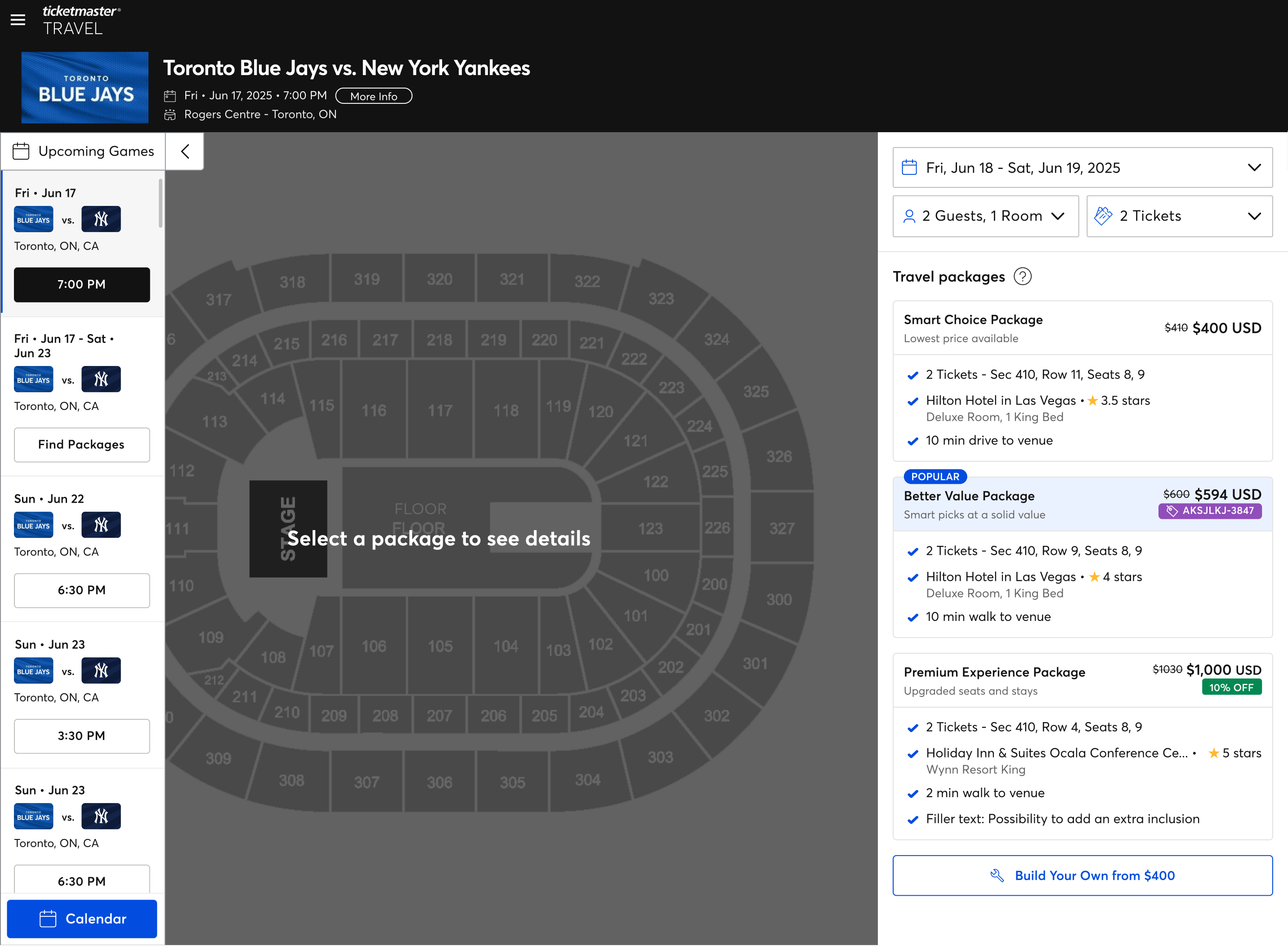Image resolution: width=1288 pixels, height=946 pixels.
Task: Select section 320 on the seat map
Action: point(439,280)
